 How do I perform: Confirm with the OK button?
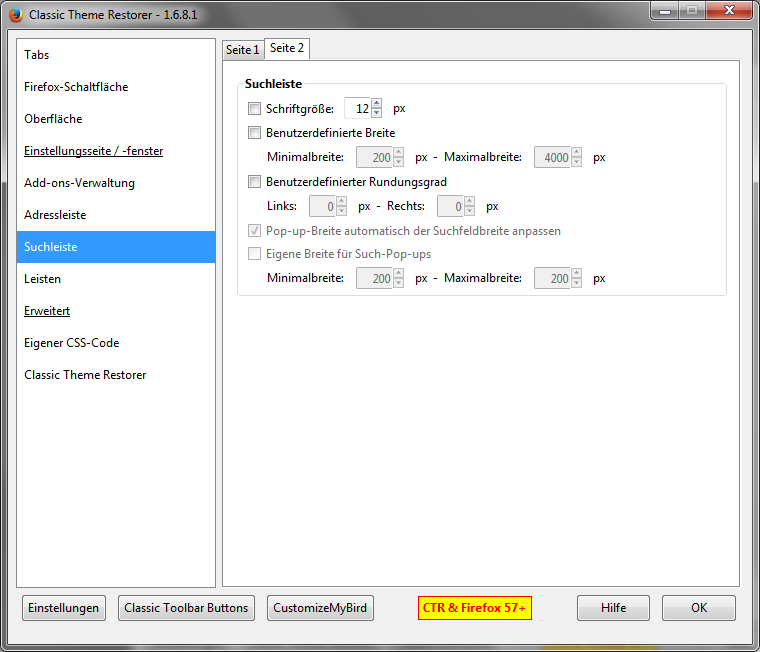tap(699, 608)
